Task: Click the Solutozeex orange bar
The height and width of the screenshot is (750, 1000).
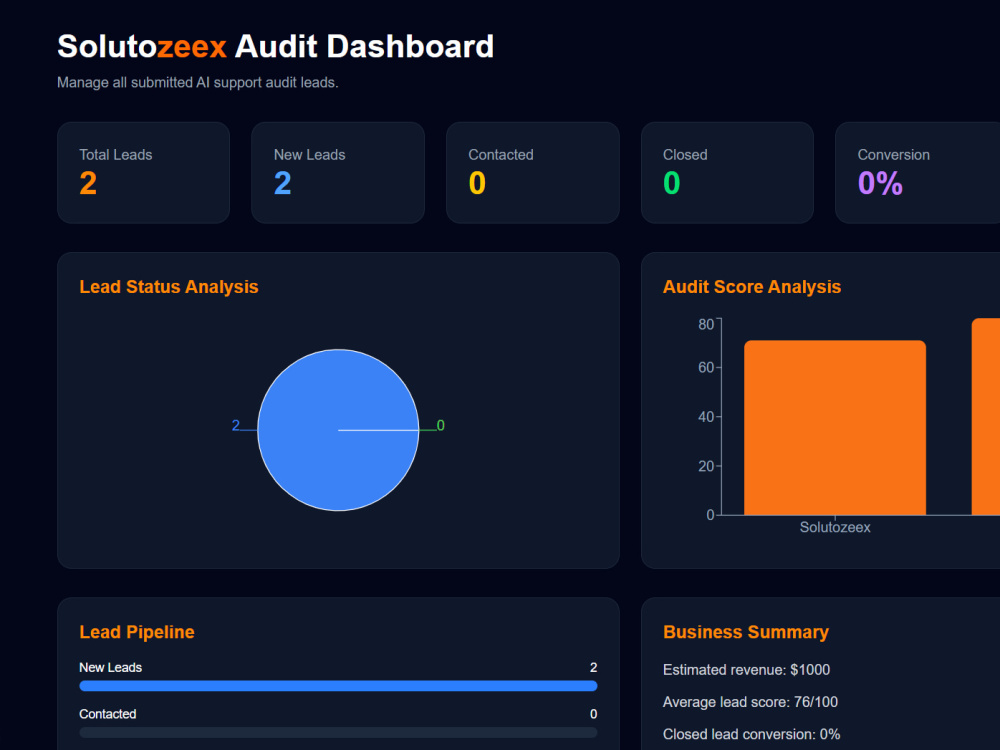Action: (835, 427)
